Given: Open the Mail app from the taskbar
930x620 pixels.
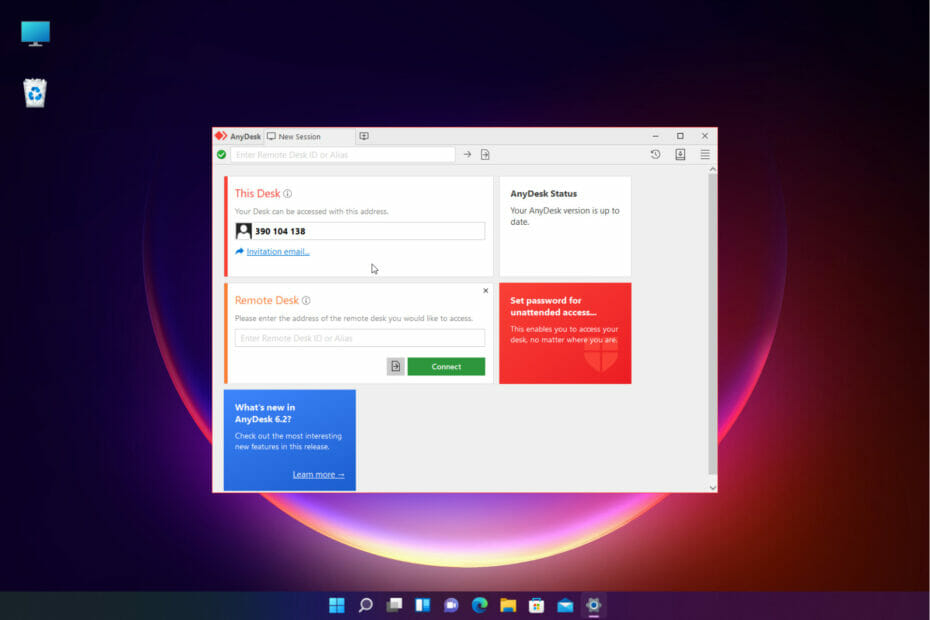Looking at the screenshot, I should (x=565, y=605).
